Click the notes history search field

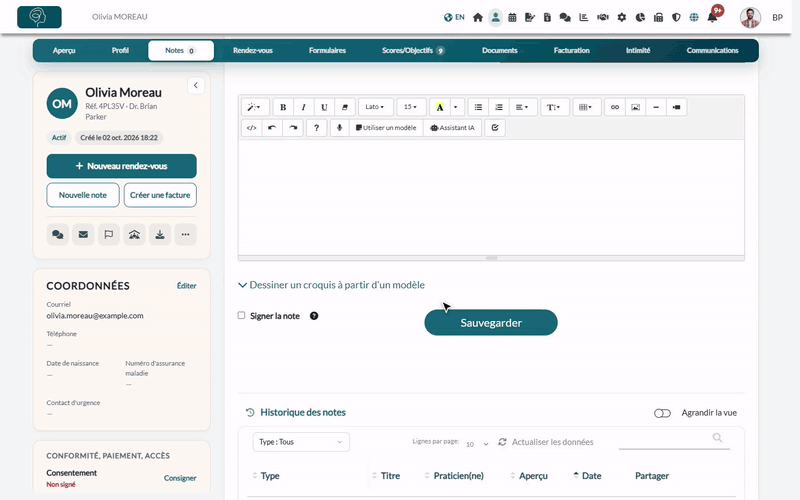pyautogui.click(x=673, y=439)
